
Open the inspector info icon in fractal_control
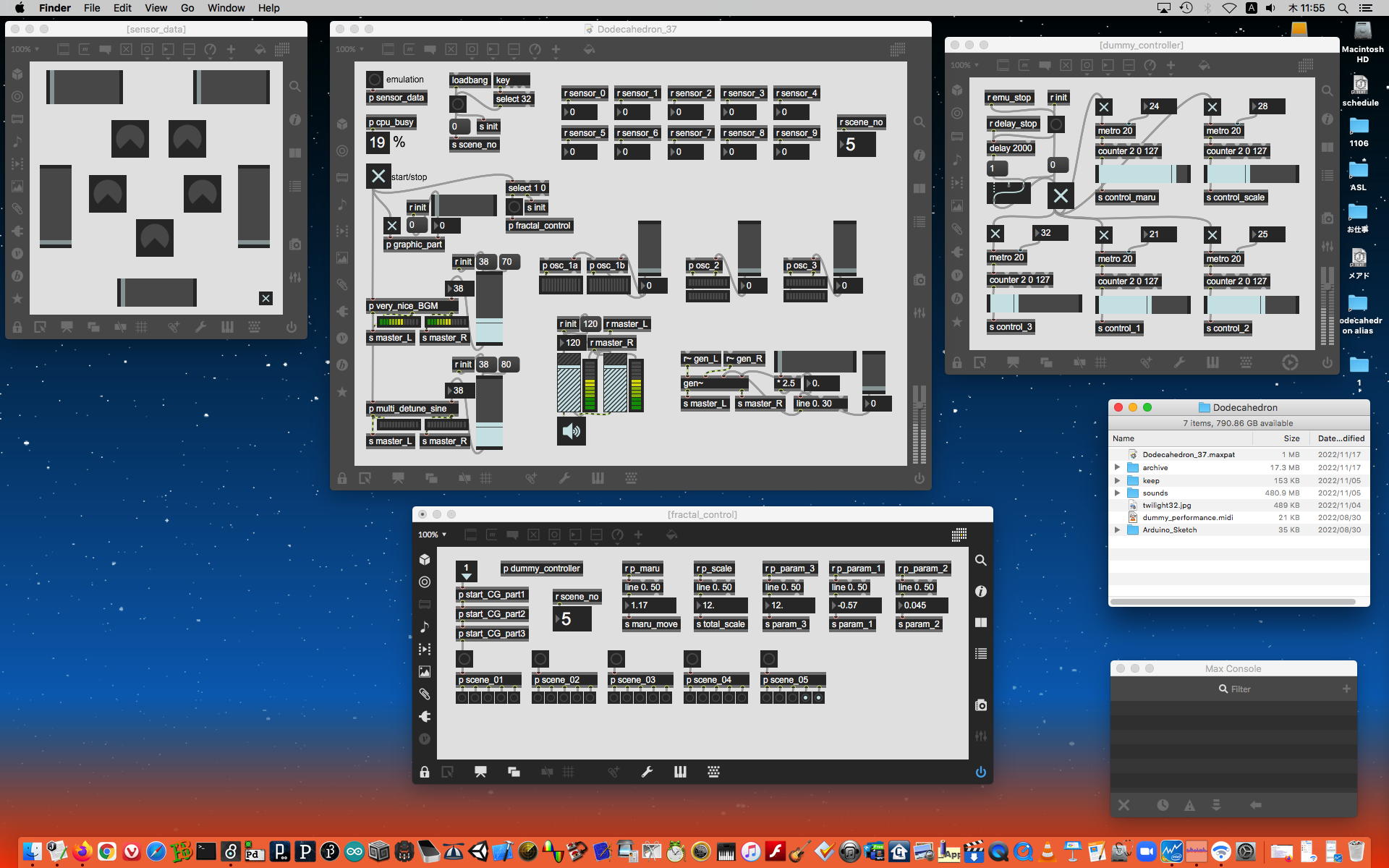pos(980,591)
